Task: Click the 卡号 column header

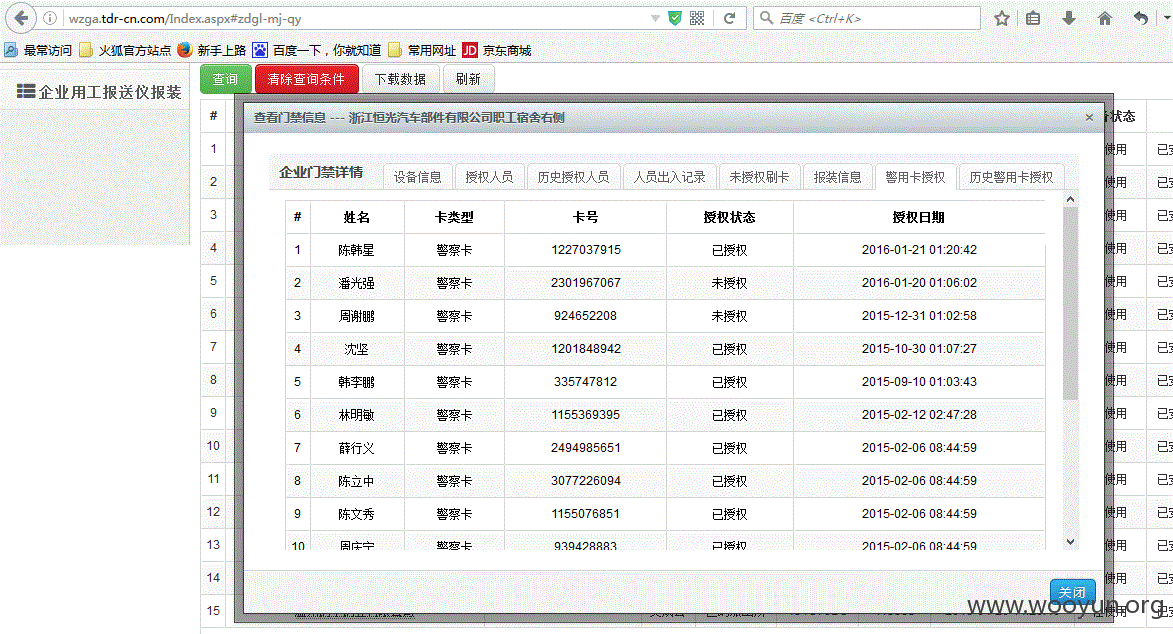Action: 586,217
